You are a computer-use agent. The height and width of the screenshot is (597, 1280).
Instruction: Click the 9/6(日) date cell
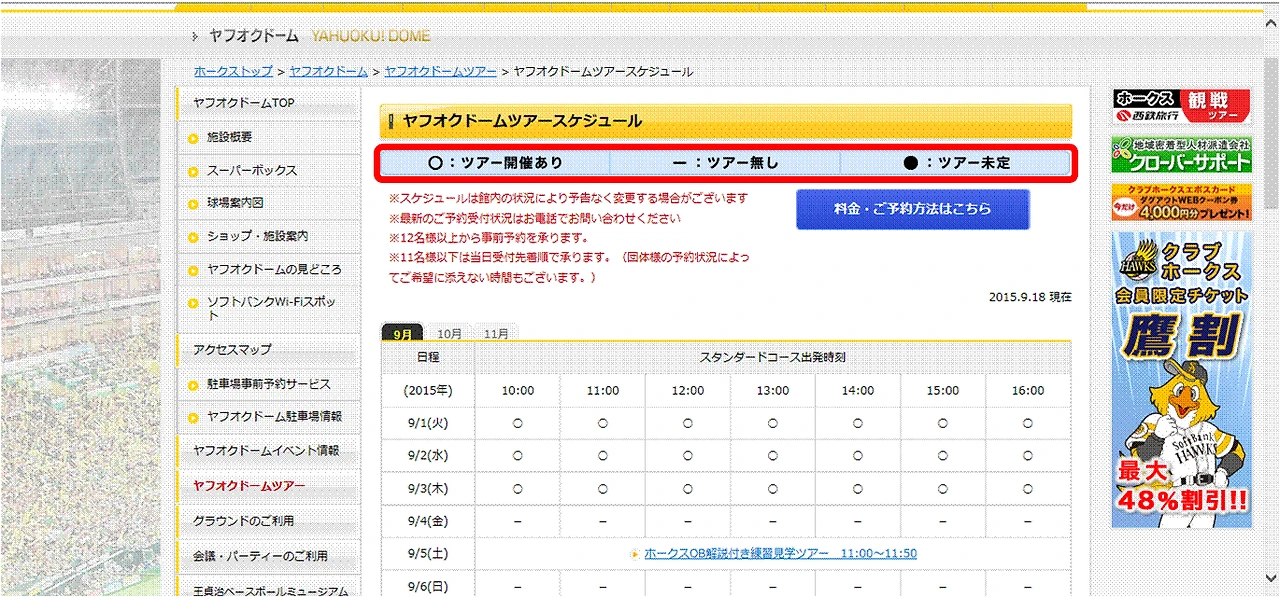[x=428, y=586]
